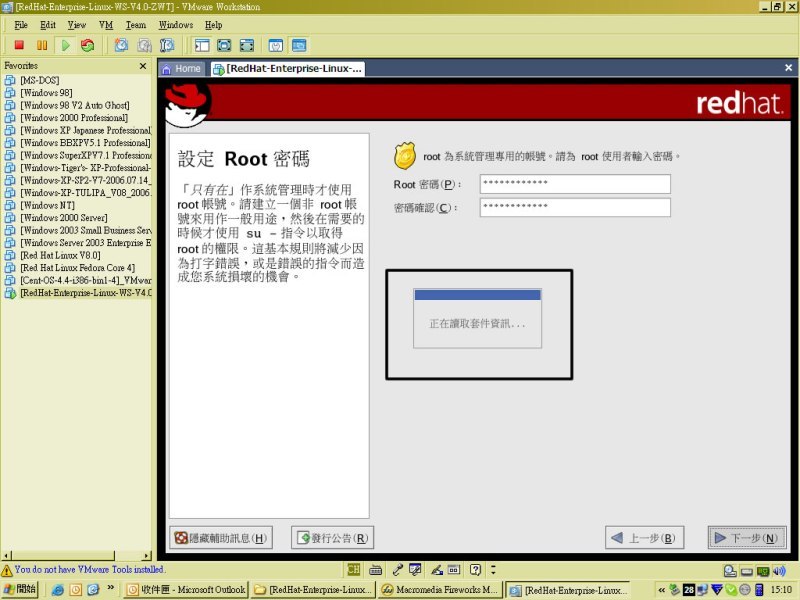Click the Summary view toolbar icon
Screen dimensions: 800x600
(276, 45)
